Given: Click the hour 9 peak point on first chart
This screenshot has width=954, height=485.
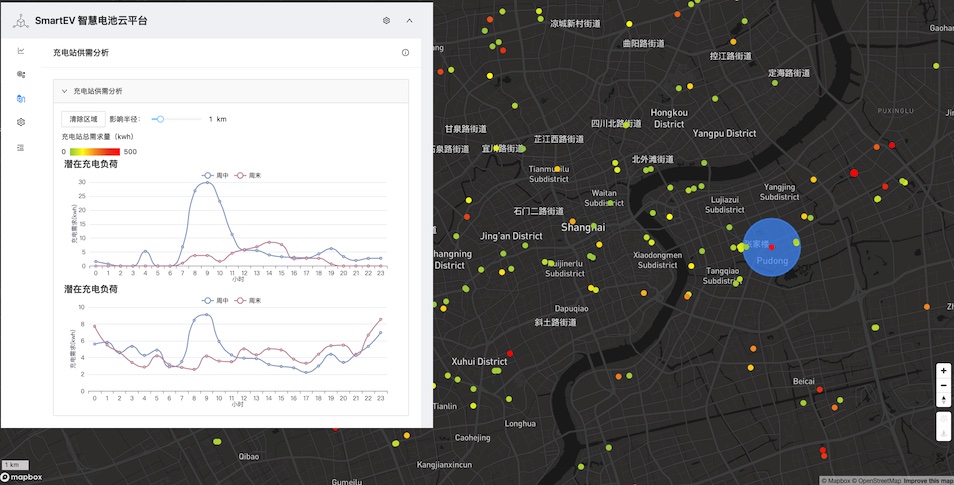Looking at the screenshot, I should pos(207,183).
